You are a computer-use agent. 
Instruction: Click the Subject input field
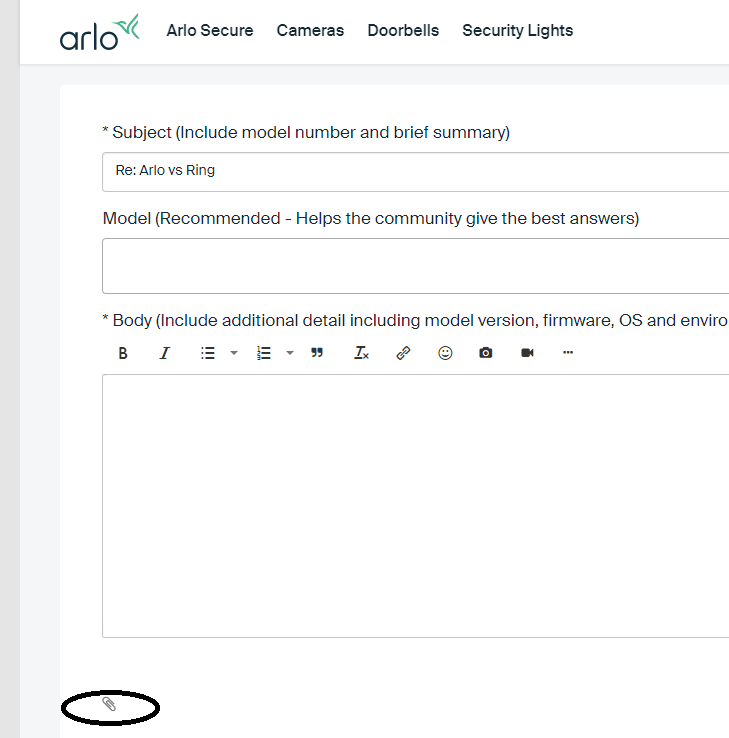click(416, 172)
